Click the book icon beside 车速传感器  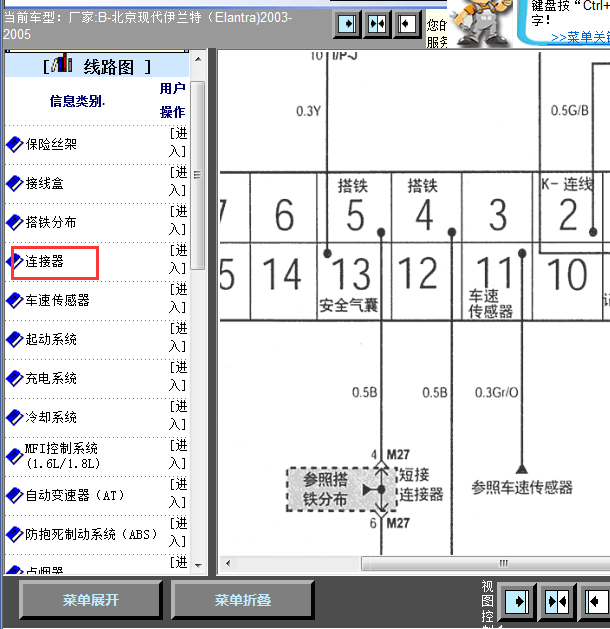pyautogui.click(x=14, y=300)
